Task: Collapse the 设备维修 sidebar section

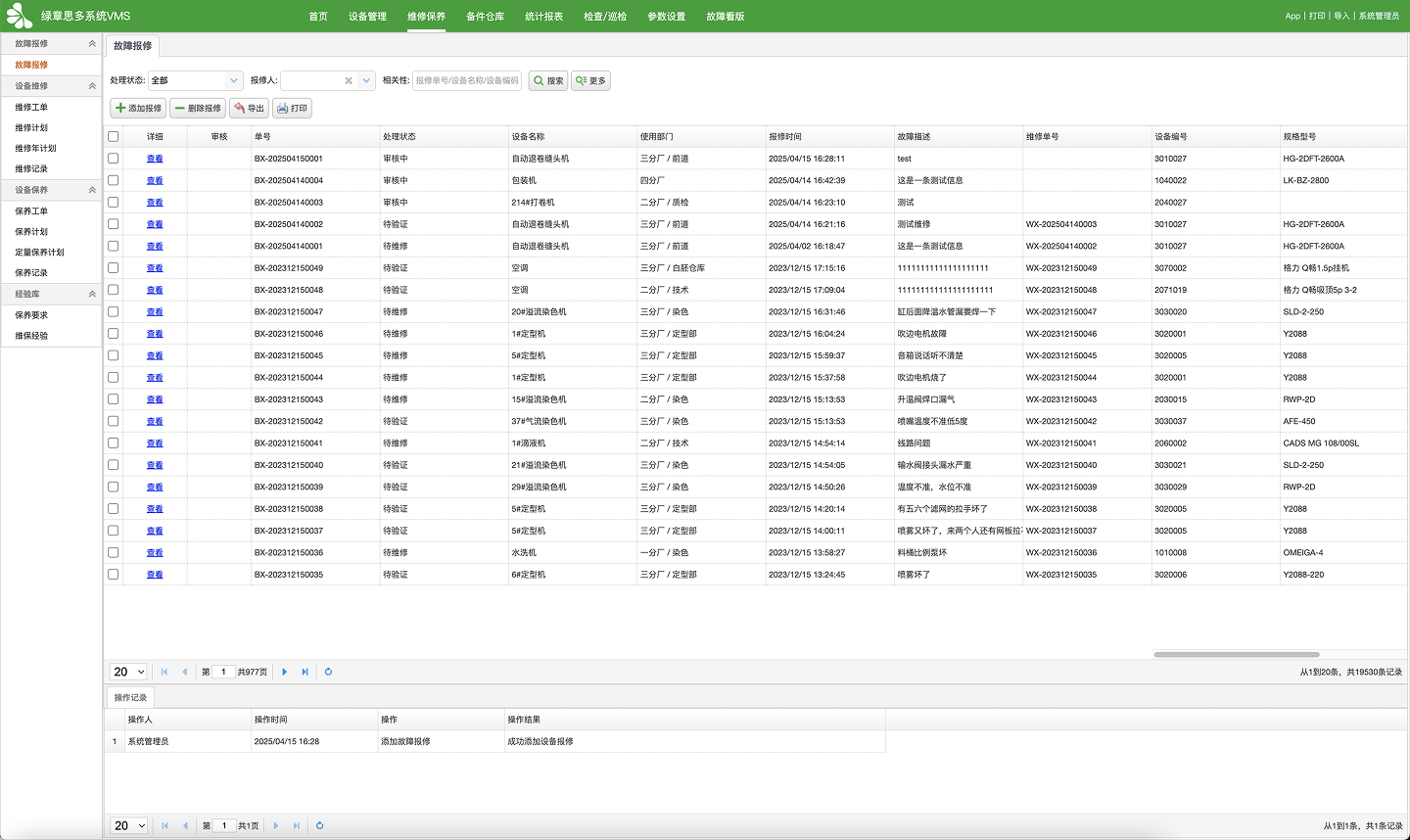Action: click(x=92, y=86)
